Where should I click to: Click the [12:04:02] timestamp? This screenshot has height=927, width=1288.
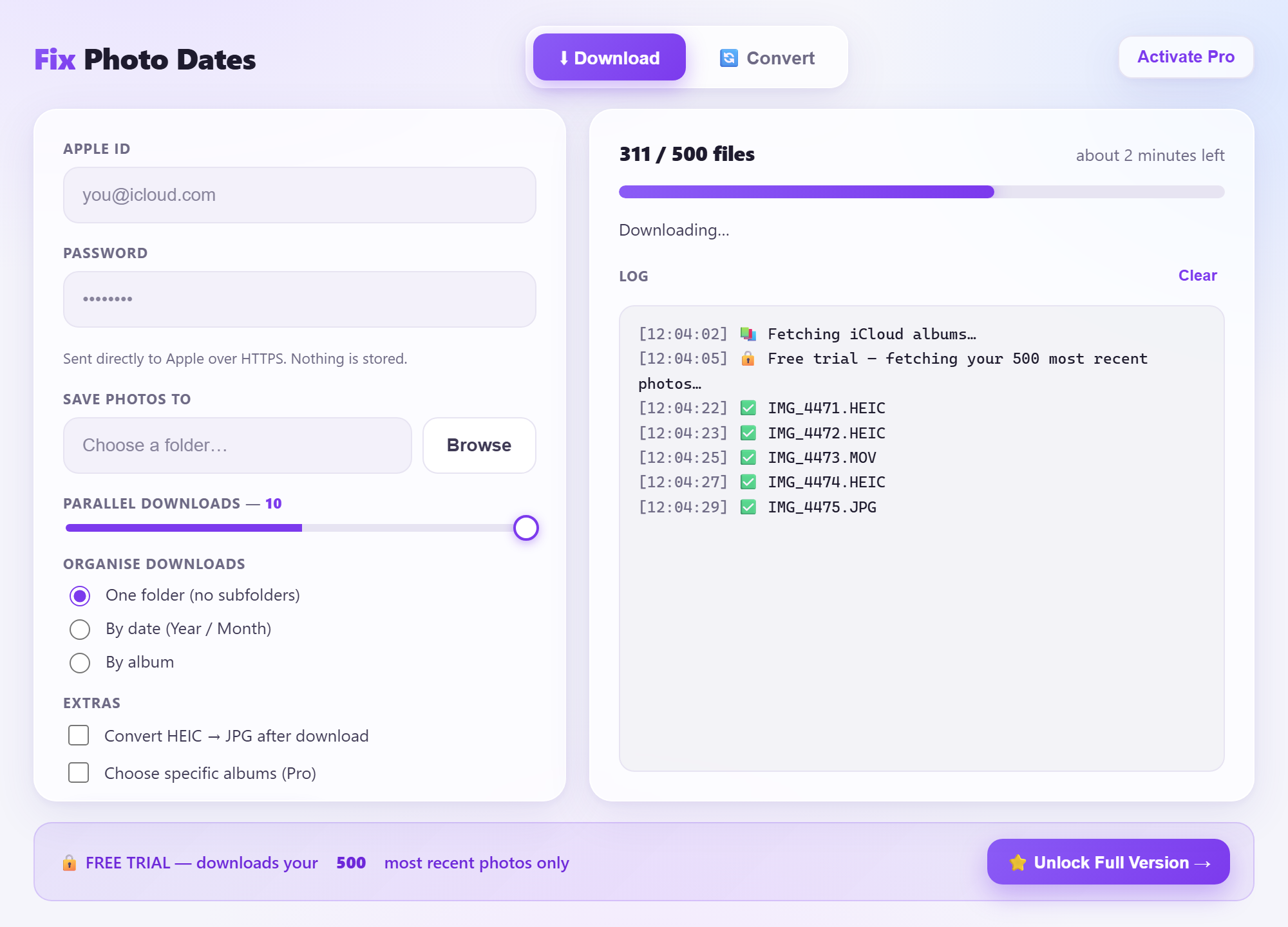click(683, 334)
